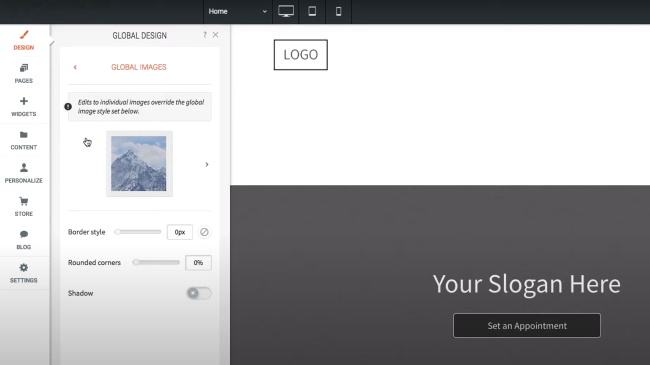Click the Set an Appointment button
The width and height of the screenshot is (650, 365).
(x=526, y=326)
